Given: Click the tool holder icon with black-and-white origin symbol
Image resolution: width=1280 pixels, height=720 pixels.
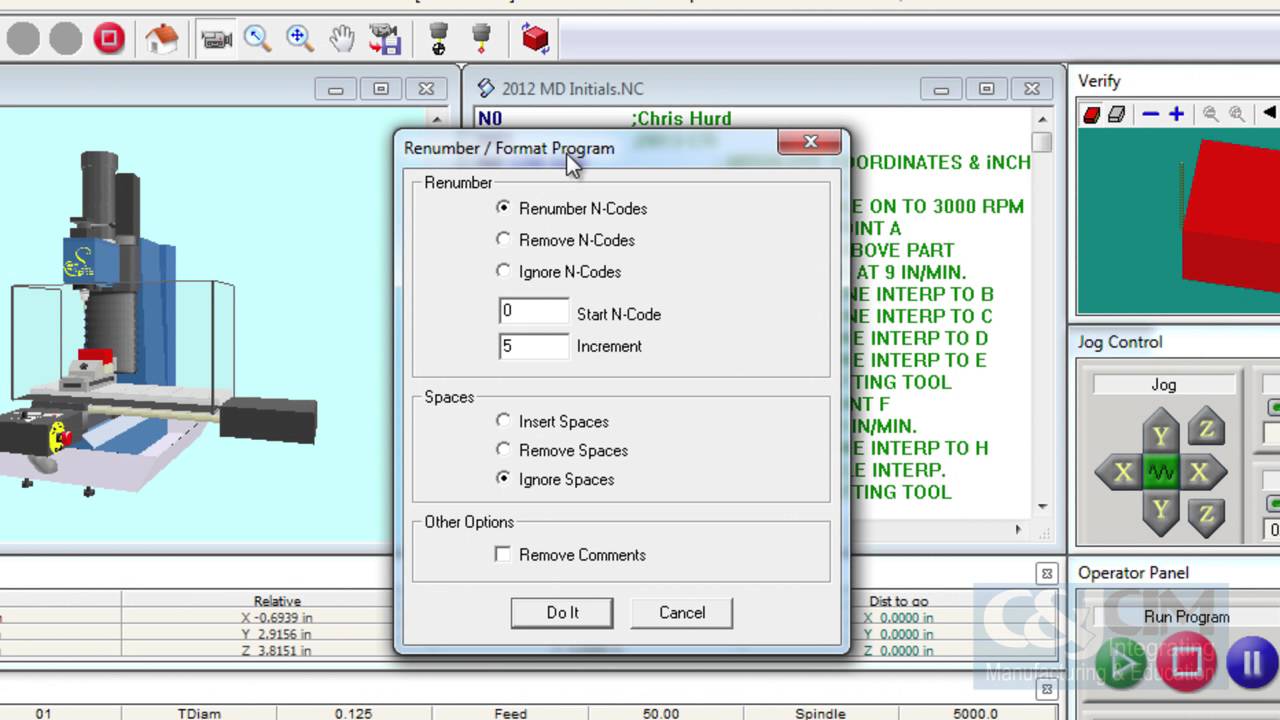Looking at the screenshot, I should coord(438,39).
